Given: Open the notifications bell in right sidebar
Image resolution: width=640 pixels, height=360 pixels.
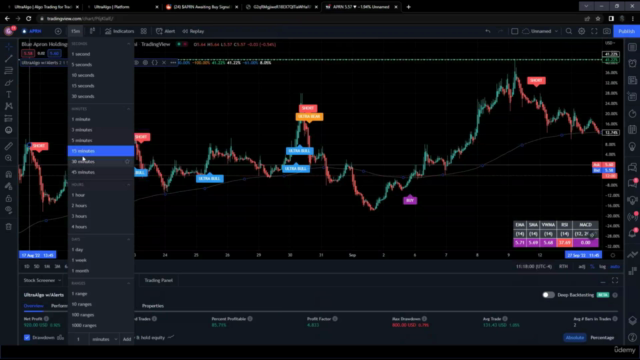Looking at the screenshot, I should click(632, 233).
